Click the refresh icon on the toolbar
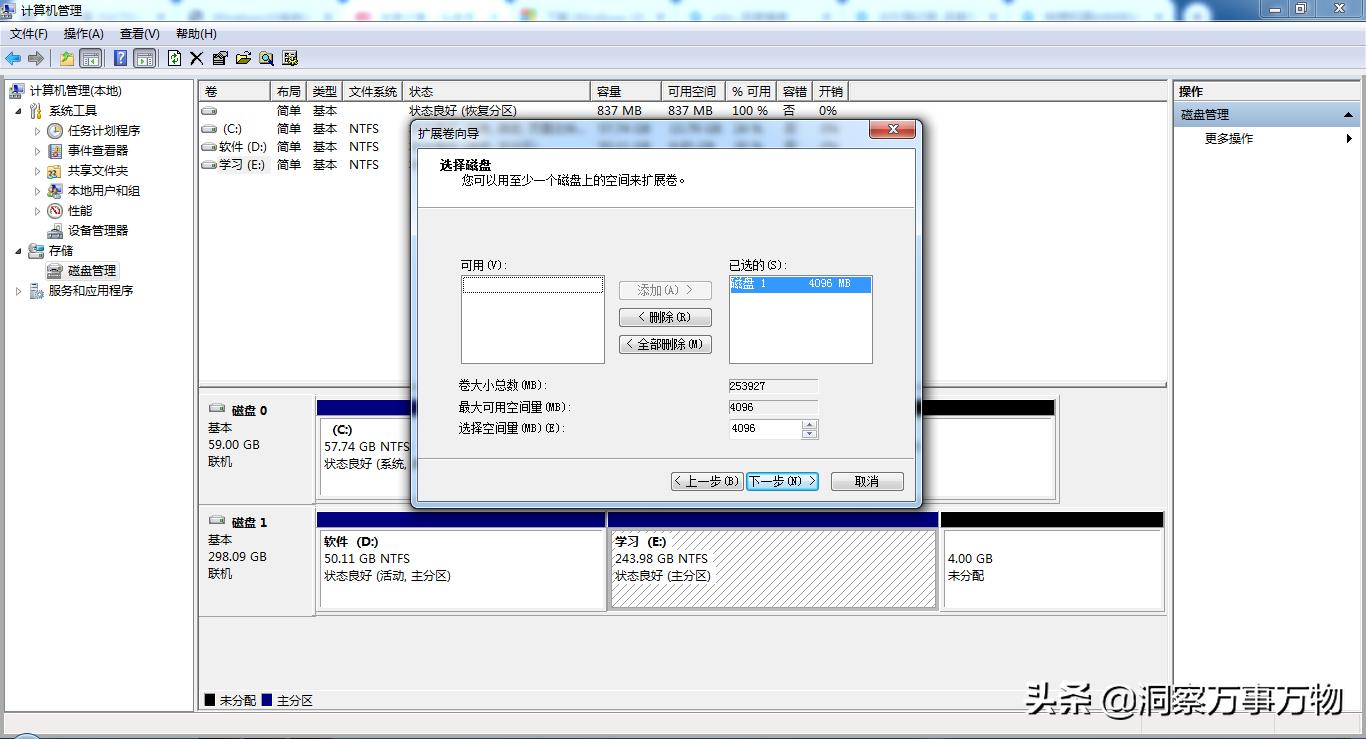 pos(176,57)
